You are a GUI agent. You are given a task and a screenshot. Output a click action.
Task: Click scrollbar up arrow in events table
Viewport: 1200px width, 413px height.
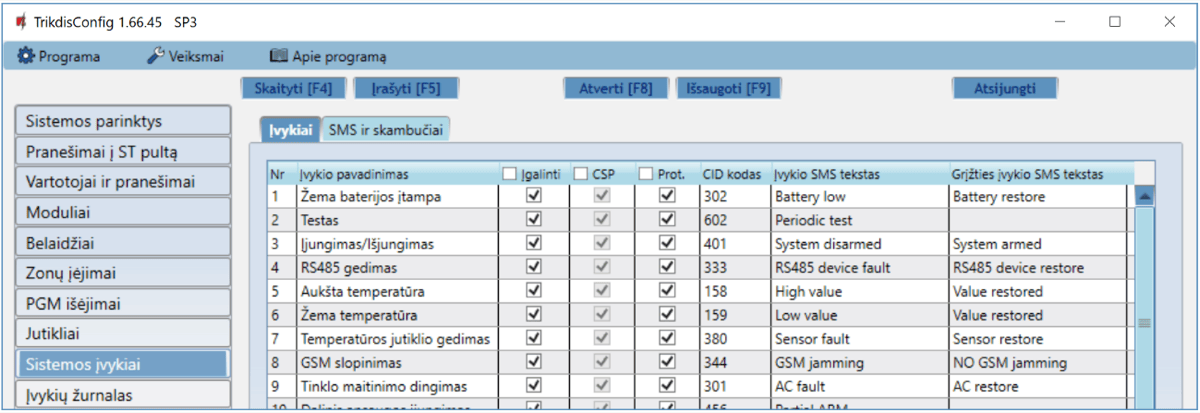[1145, 196]
